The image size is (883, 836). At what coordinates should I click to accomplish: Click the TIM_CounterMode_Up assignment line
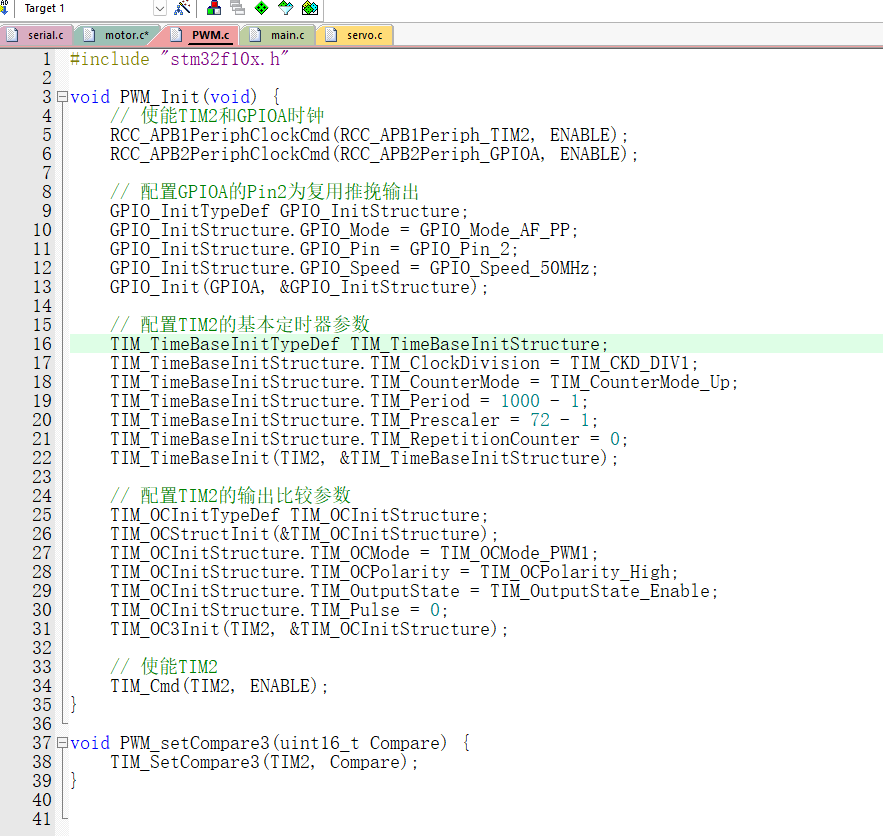click(424, 382)
